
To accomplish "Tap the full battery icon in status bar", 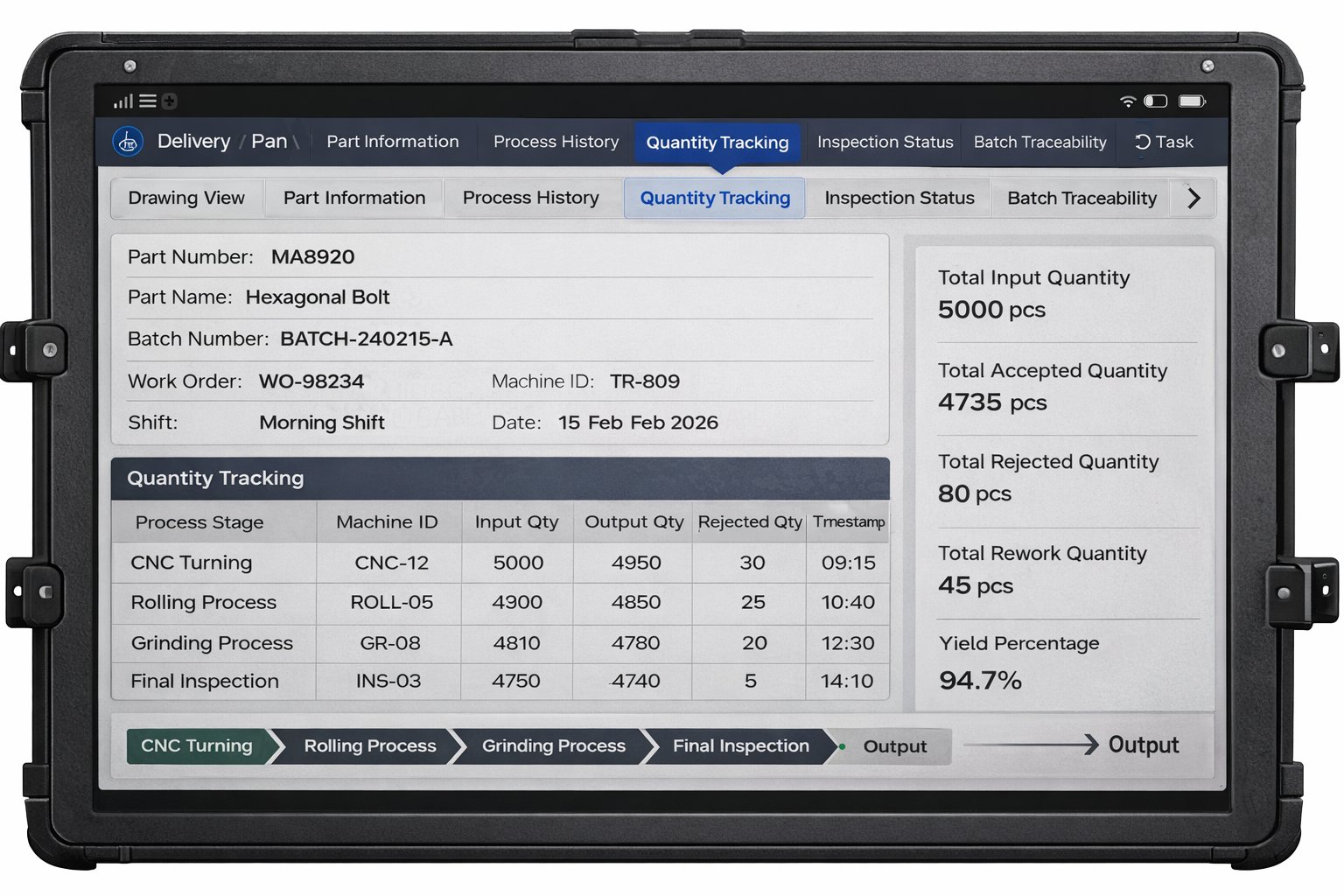I will pyautogui.click(x=1192, y=101).
